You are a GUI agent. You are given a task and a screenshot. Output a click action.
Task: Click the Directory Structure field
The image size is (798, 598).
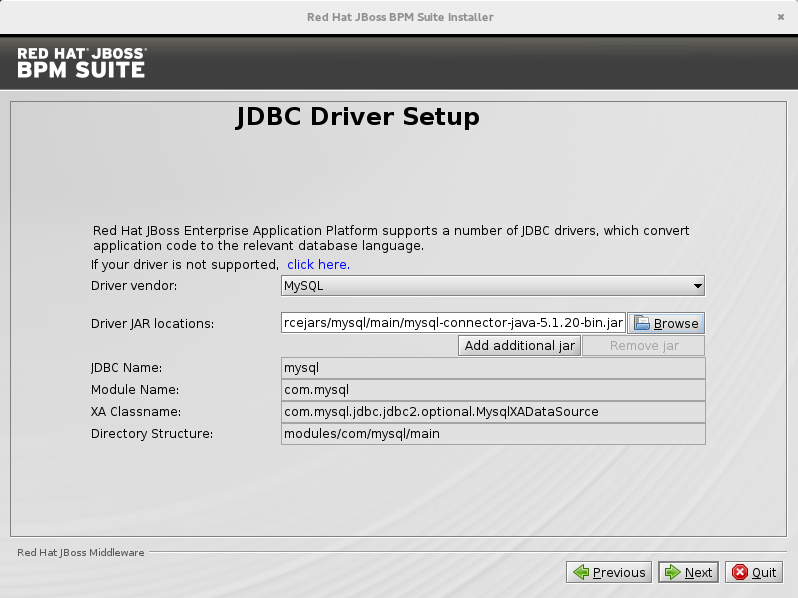click(x=493, y=434)
